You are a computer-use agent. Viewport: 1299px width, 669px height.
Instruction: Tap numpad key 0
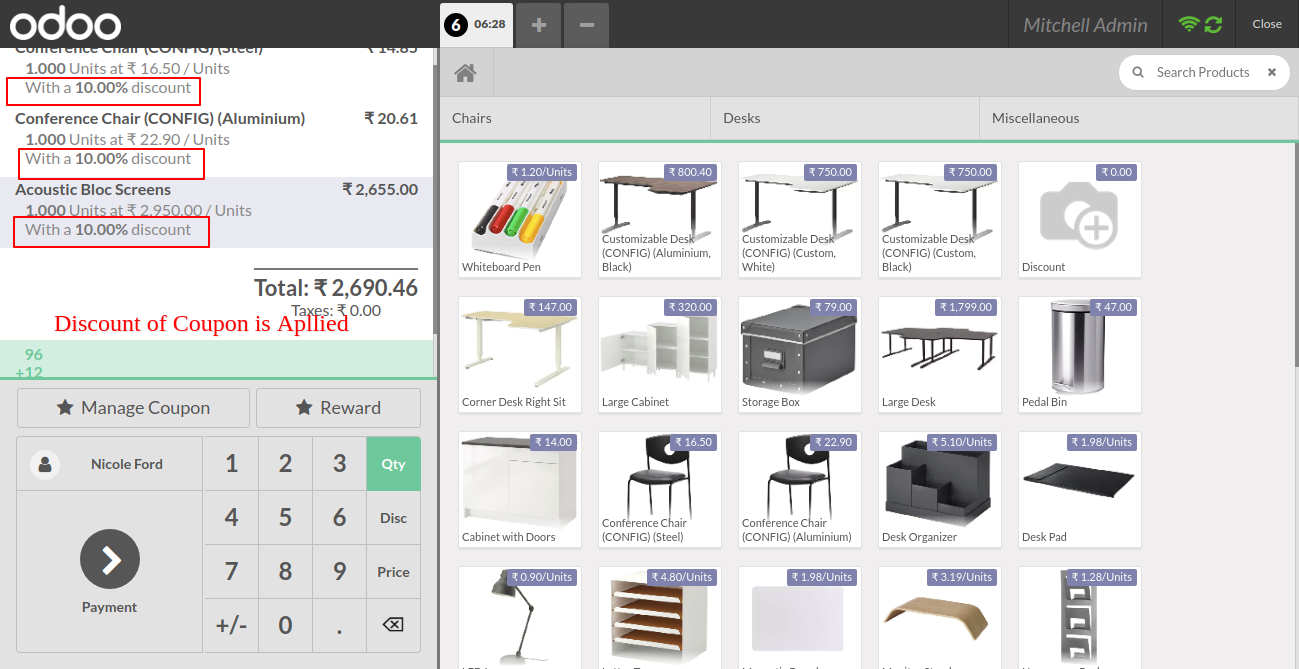(x=285, y=626)
